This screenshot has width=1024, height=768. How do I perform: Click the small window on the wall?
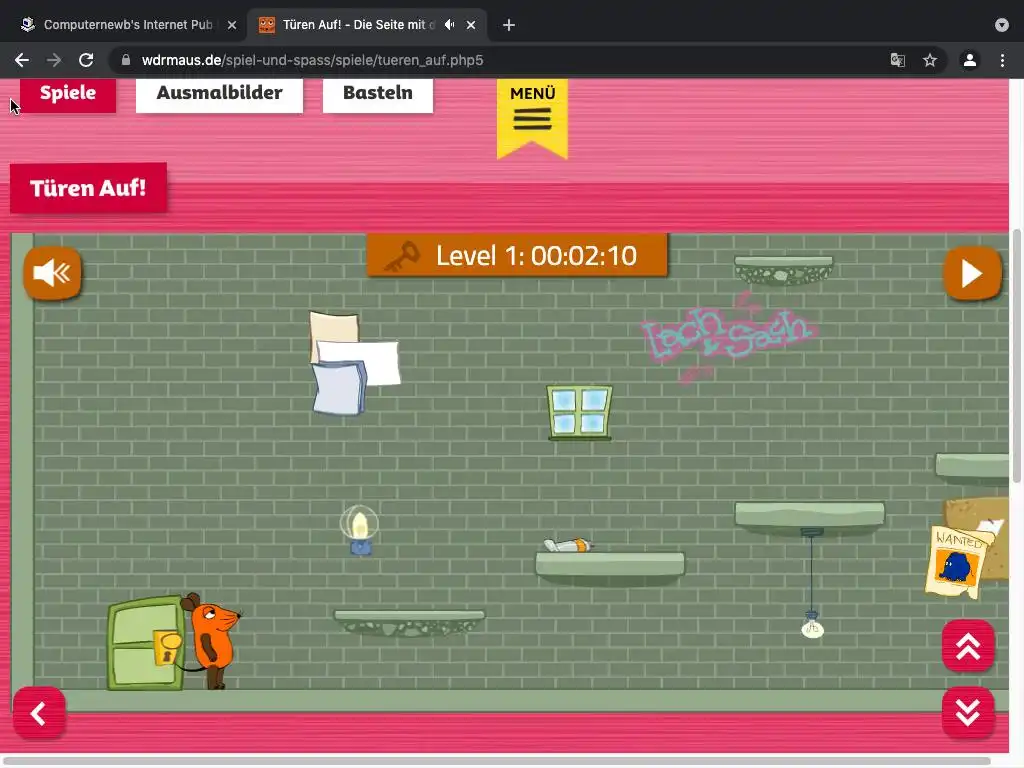pyautogui.click(x=580, y=412)
